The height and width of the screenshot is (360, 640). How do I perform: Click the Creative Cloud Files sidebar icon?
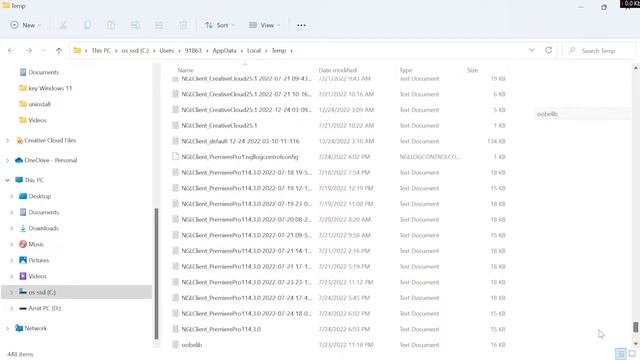(x=19, y=140)
